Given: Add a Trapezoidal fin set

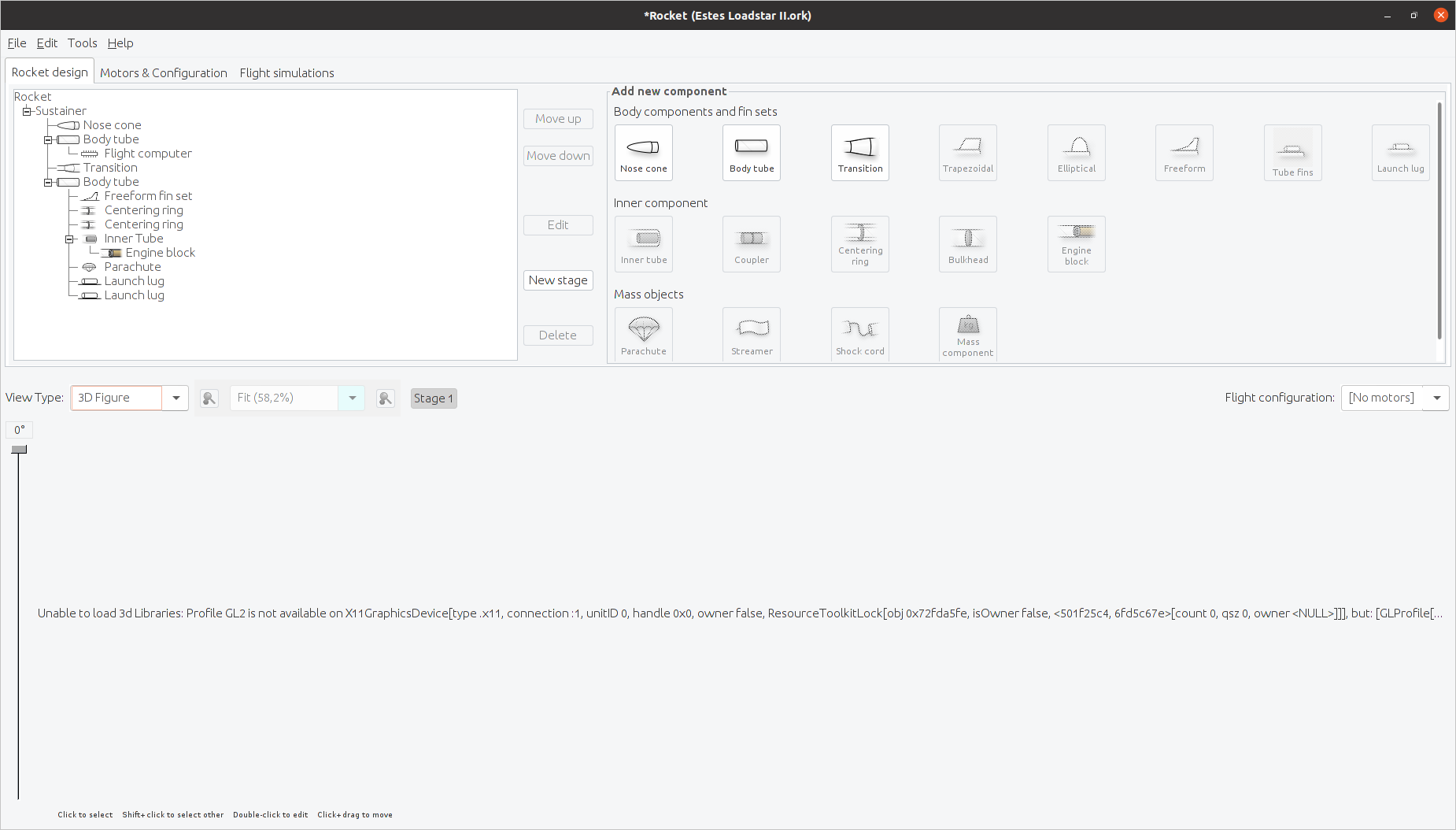Looking at the screenshot, I should [x=967, y=152].
